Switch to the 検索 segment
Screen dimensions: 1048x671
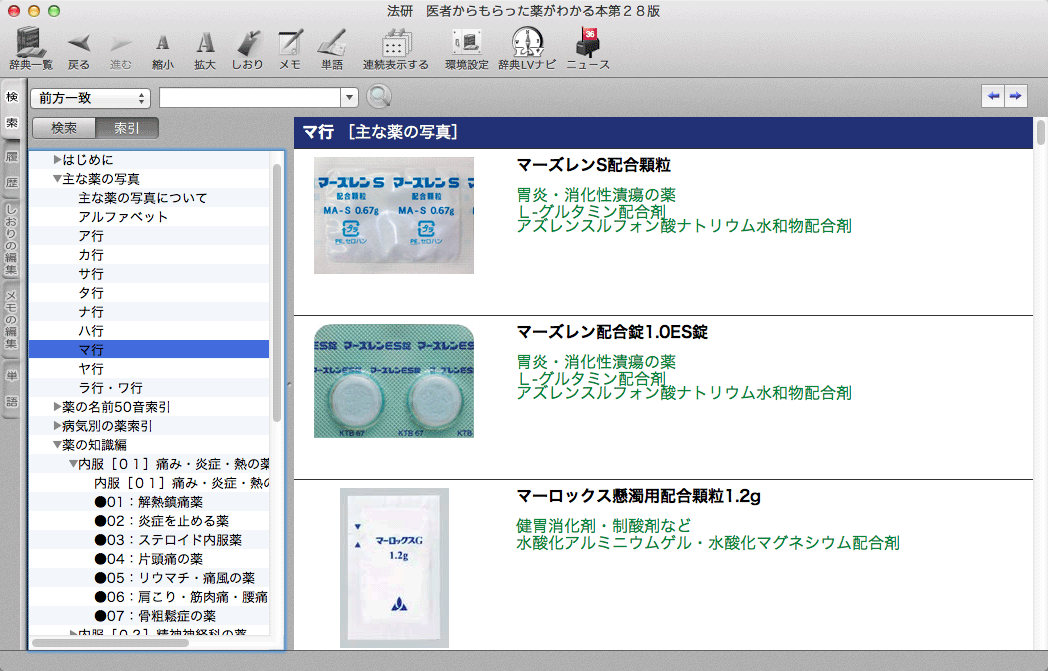64,128
